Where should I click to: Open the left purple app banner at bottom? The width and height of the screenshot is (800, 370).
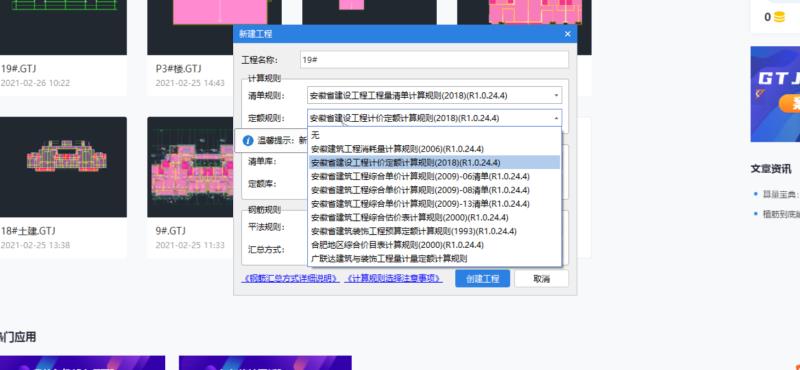(x=83, y=363)
